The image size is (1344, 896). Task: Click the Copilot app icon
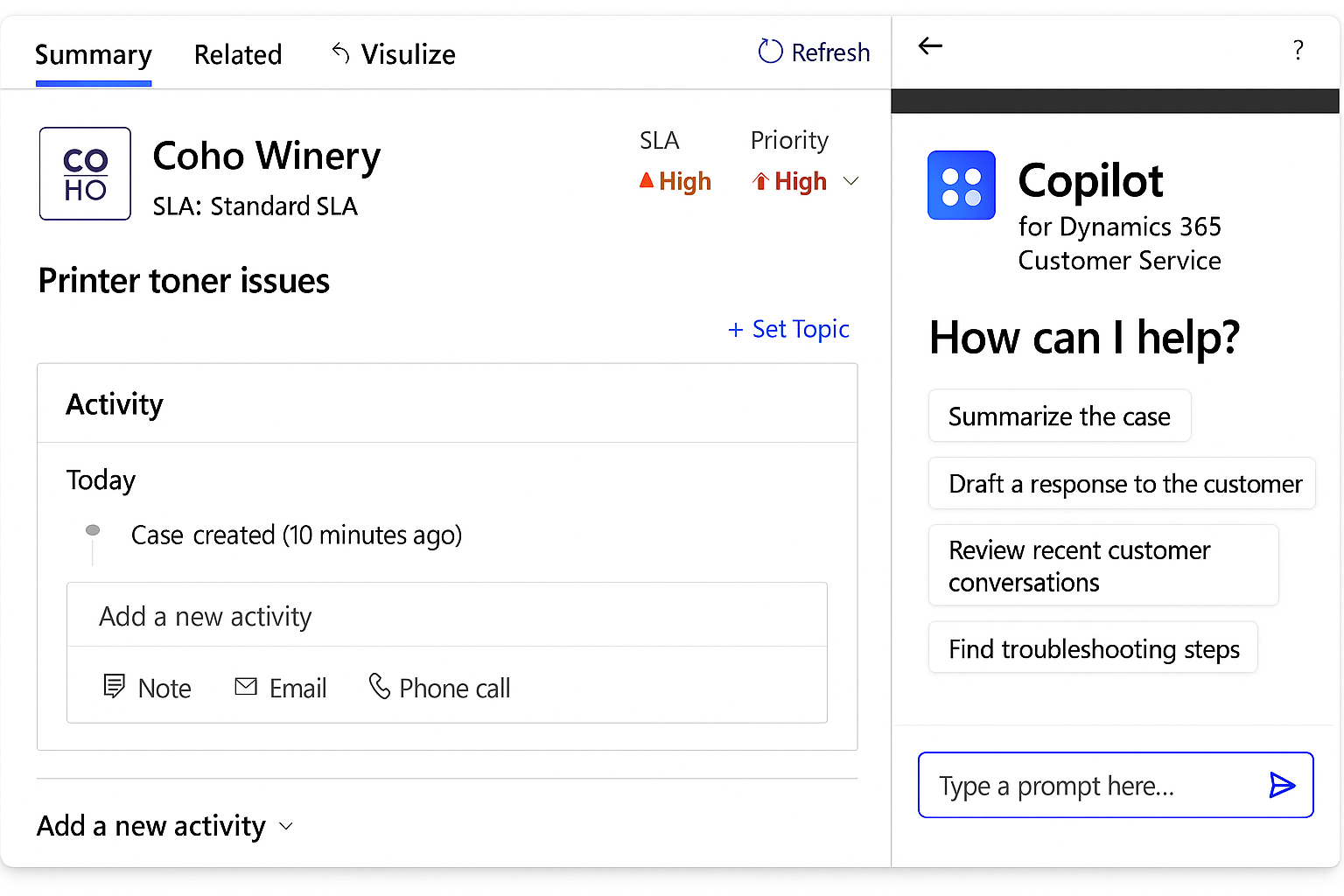pyautogui.click(x=961, y=185)
